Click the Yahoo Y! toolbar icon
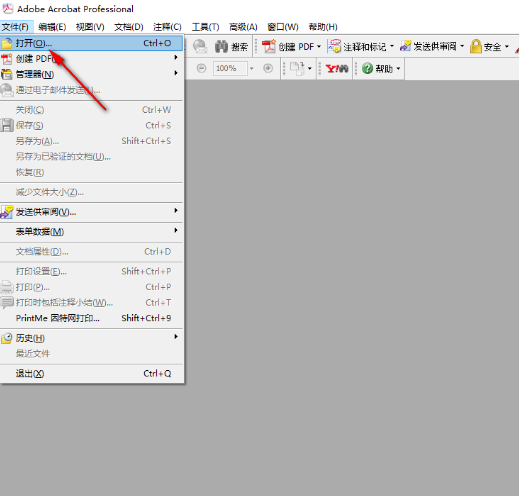 pos(337,69)
